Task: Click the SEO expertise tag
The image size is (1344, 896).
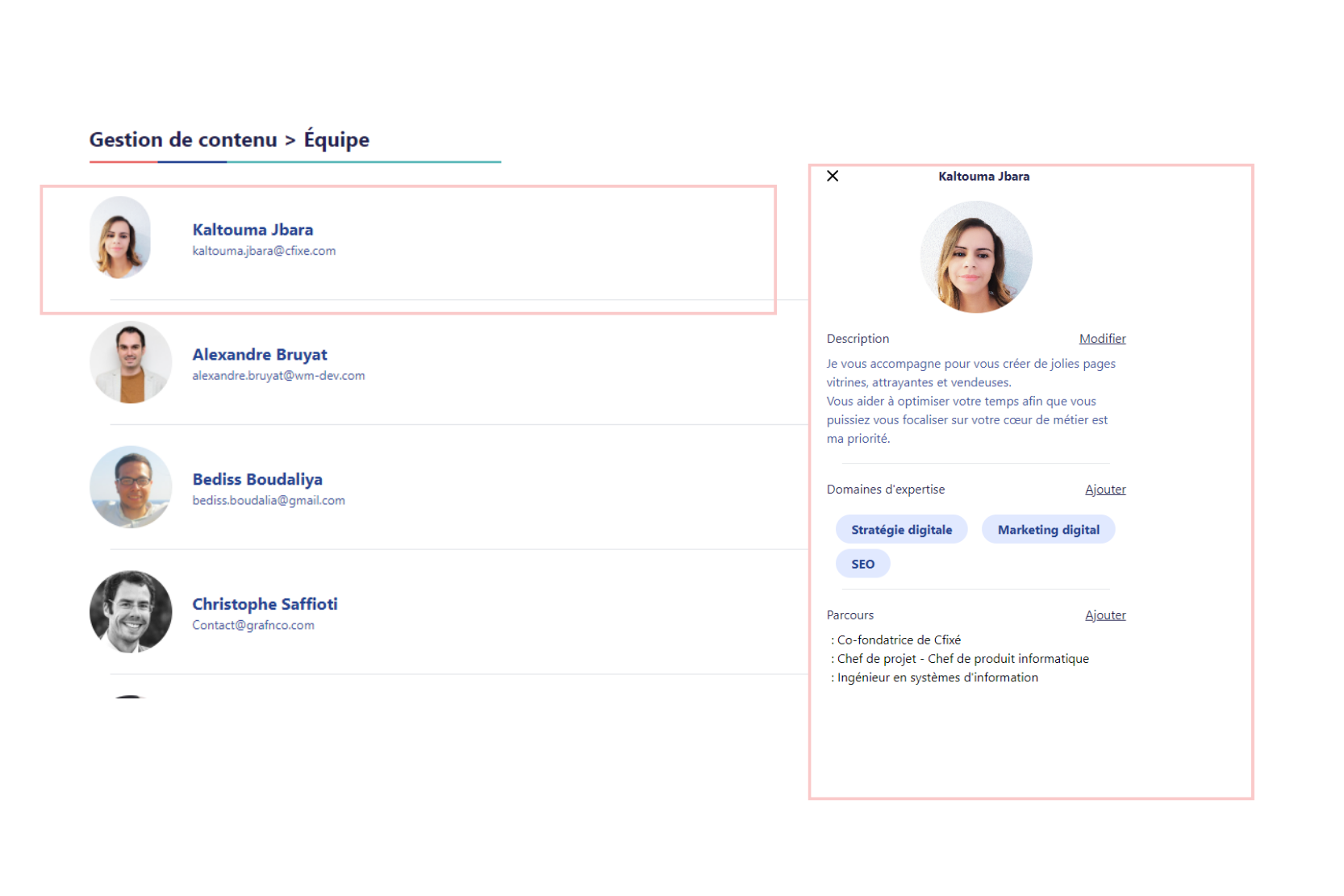Action: click(862, 565)
